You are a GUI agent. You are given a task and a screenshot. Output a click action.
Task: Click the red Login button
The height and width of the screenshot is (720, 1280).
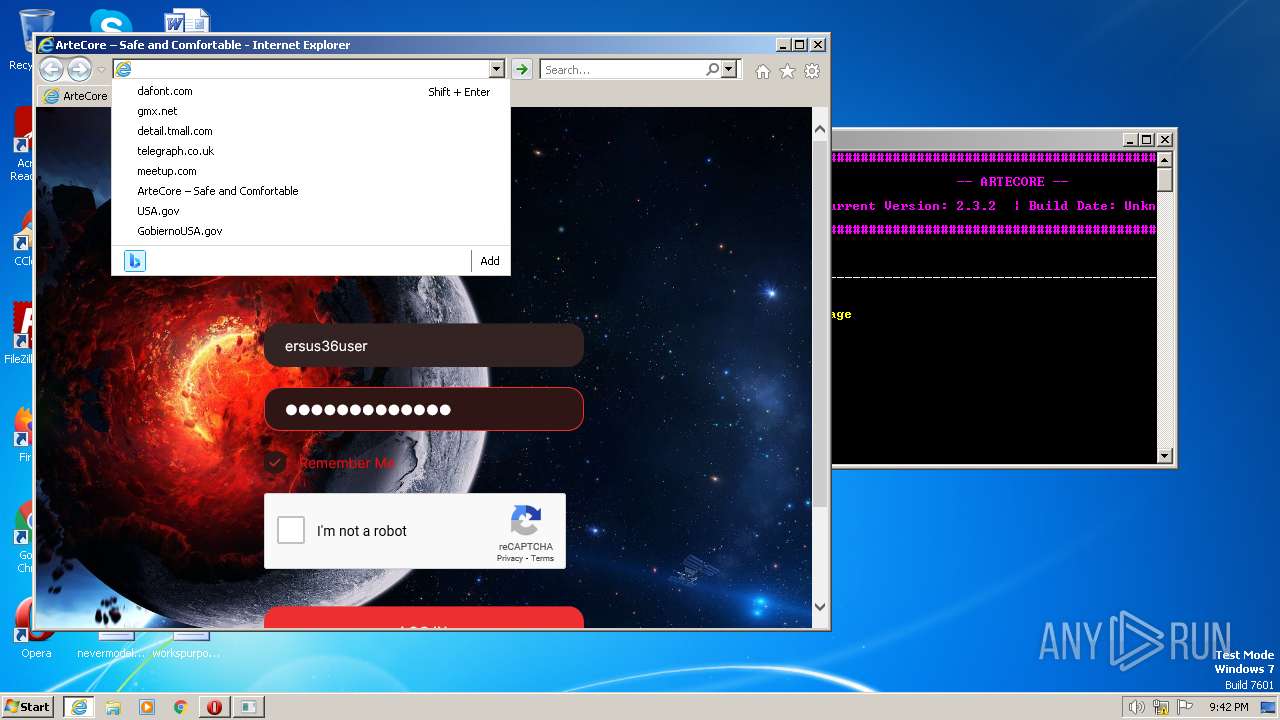click(424, 618)
